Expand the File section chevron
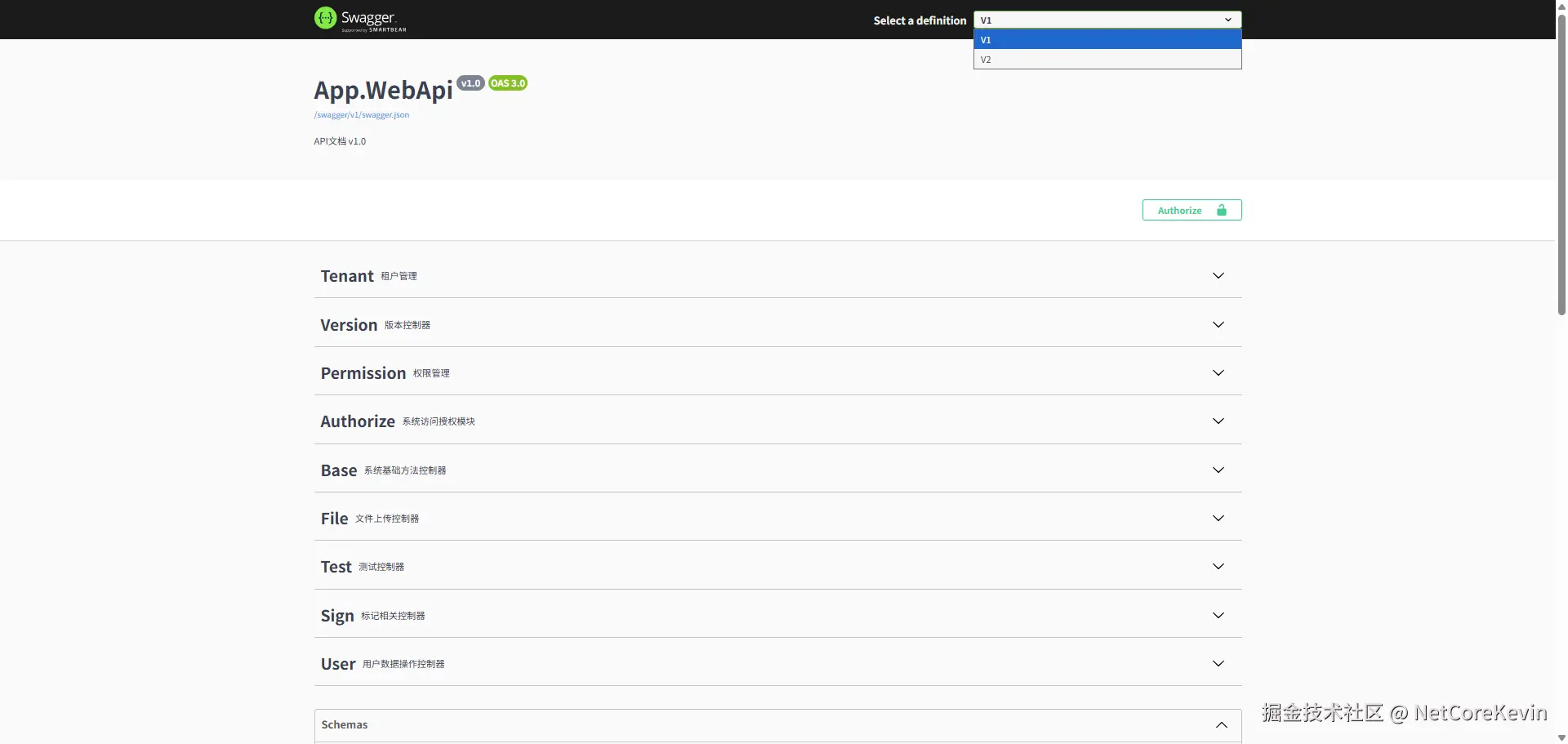The image size is (1568, 744). click(1218, 519)
